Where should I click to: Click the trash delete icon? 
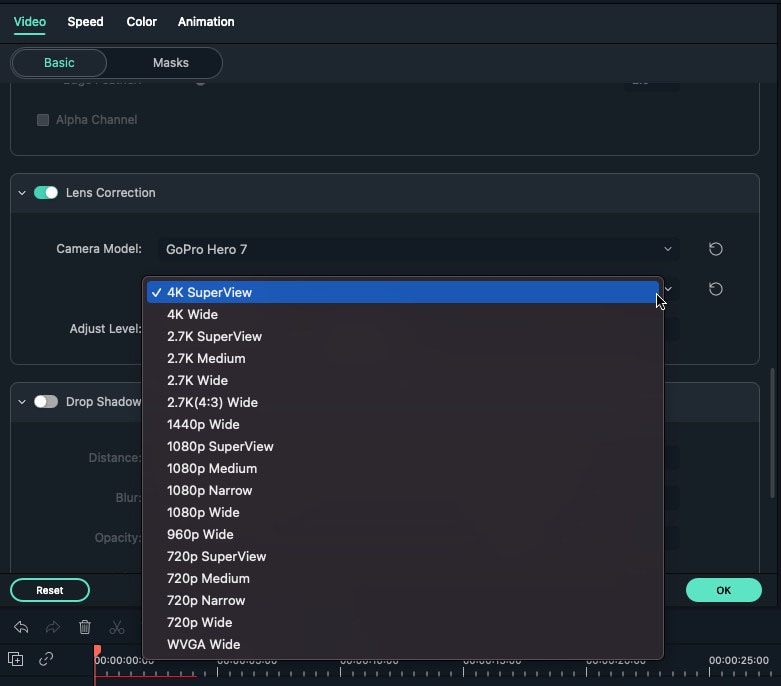[85, 627]
